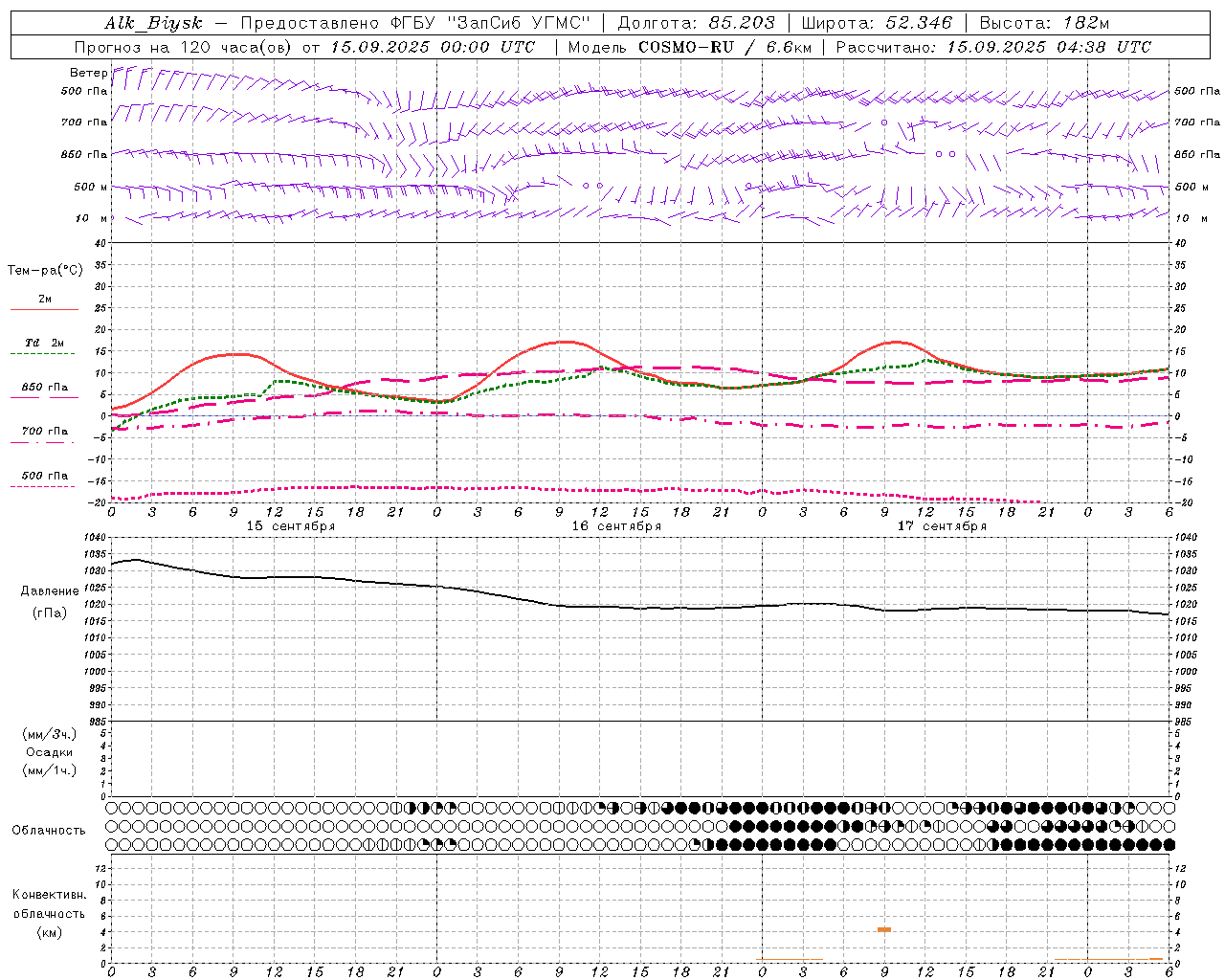Image resolution: width=1225 pixels, height=980 pixels.
Task: Click left '850 гПа' wind level label
Action: click(x=84, y=154)
